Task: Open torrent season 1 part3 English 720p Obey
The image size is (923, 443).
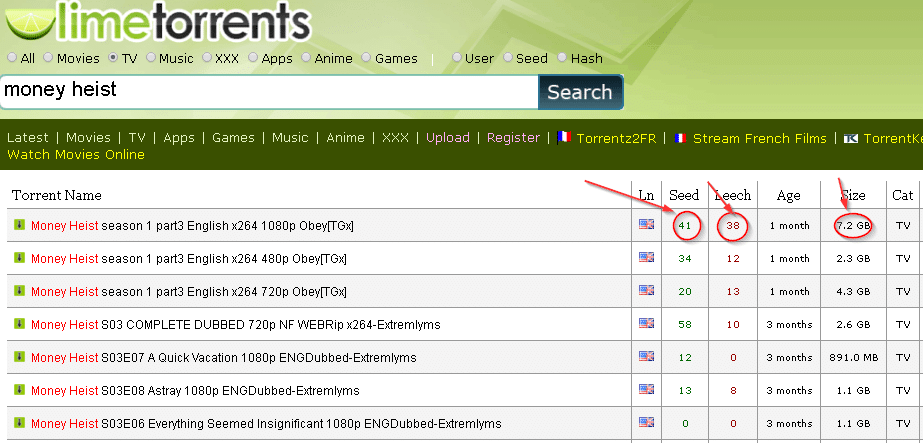Action: (x=188, y=291)
